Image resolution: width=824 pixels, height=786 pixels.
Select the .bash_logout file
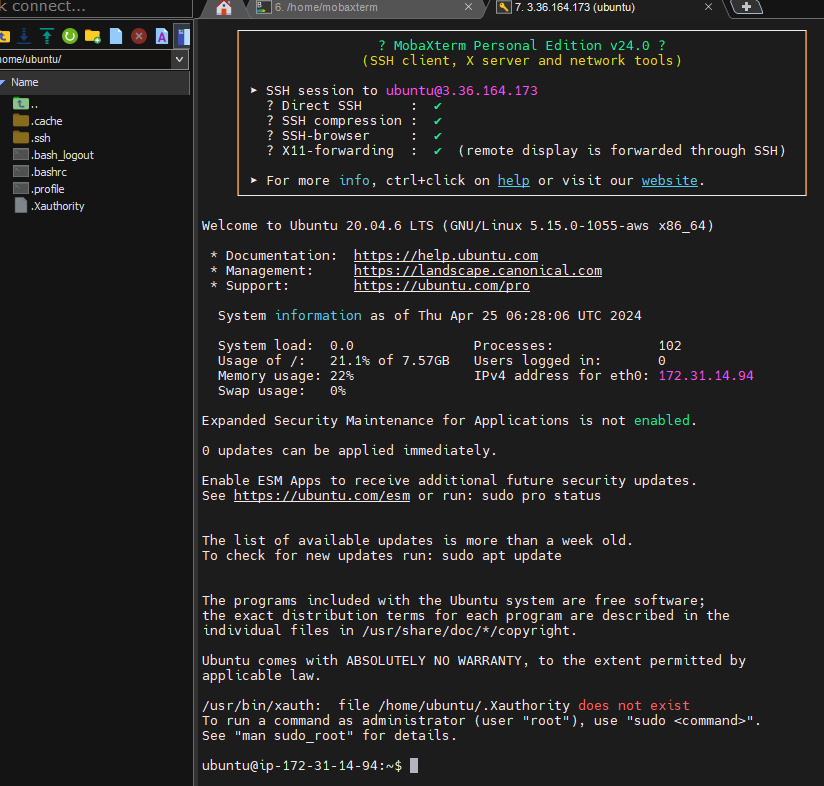pos(54,155)
